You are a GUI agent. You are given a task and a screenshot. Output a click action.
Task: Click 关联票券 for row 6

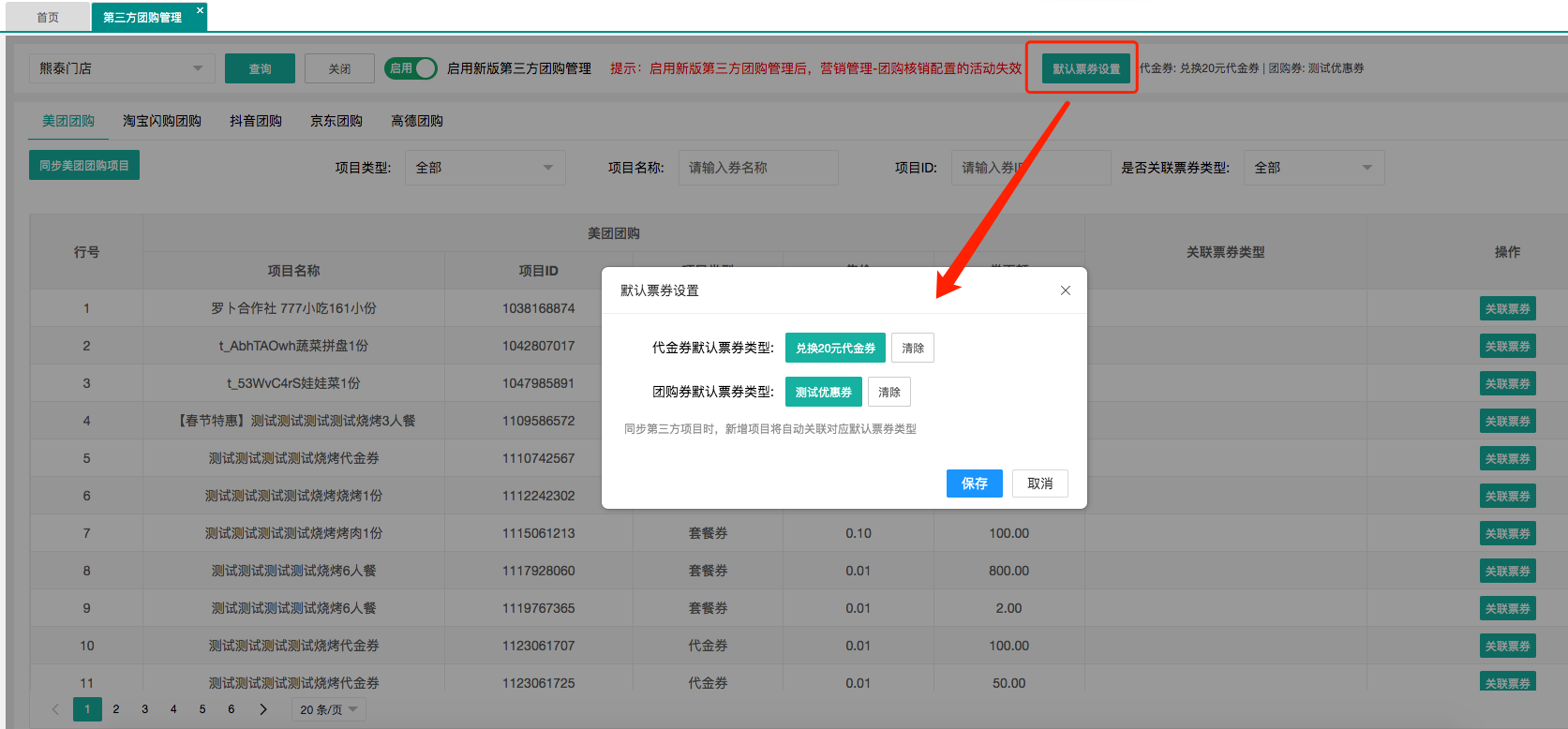1508,496
